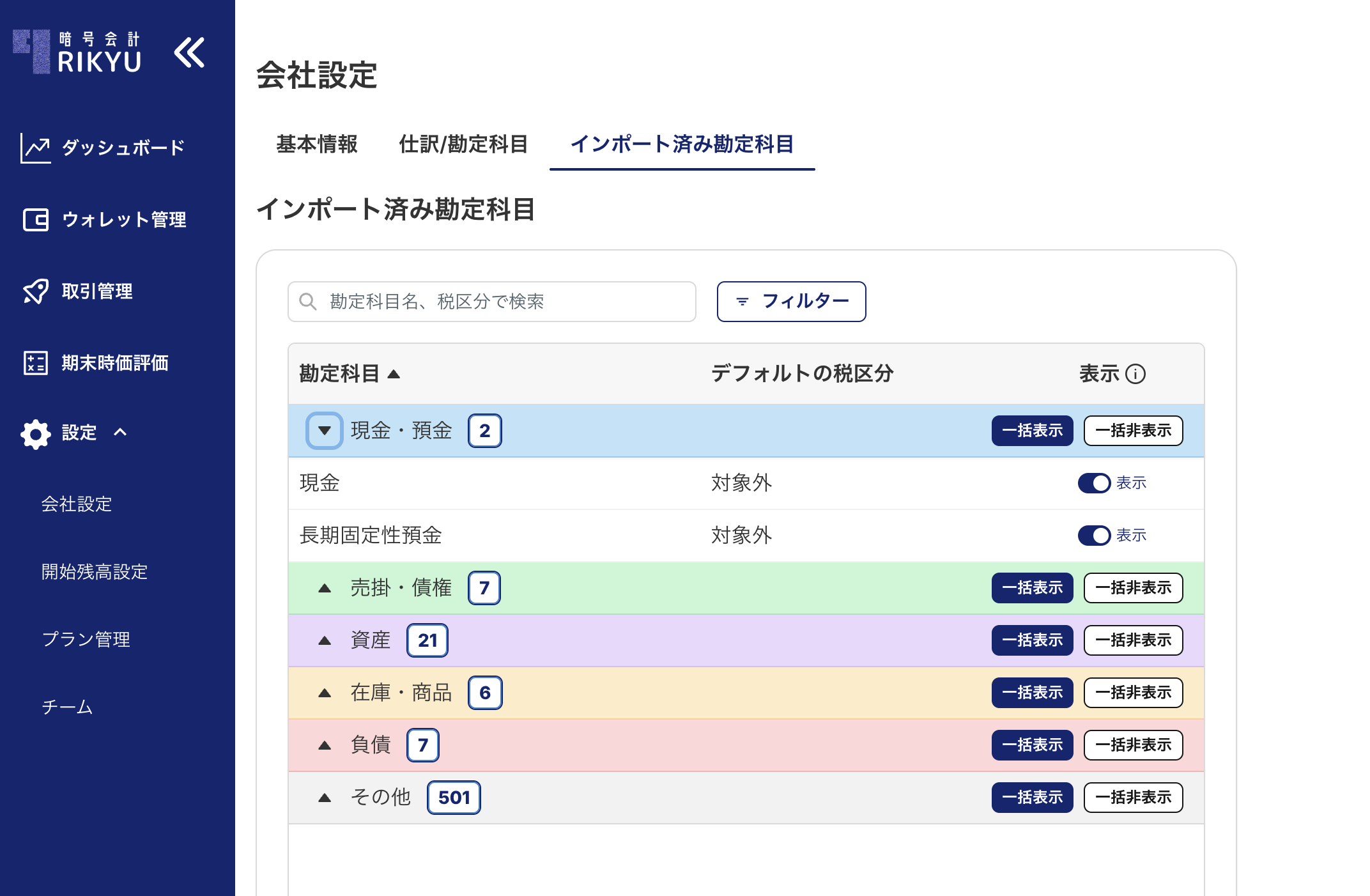The height and width of the screenshot is (896, 1370).
Task: Collapse the 現金・預金 group
Action: (325, 431)
